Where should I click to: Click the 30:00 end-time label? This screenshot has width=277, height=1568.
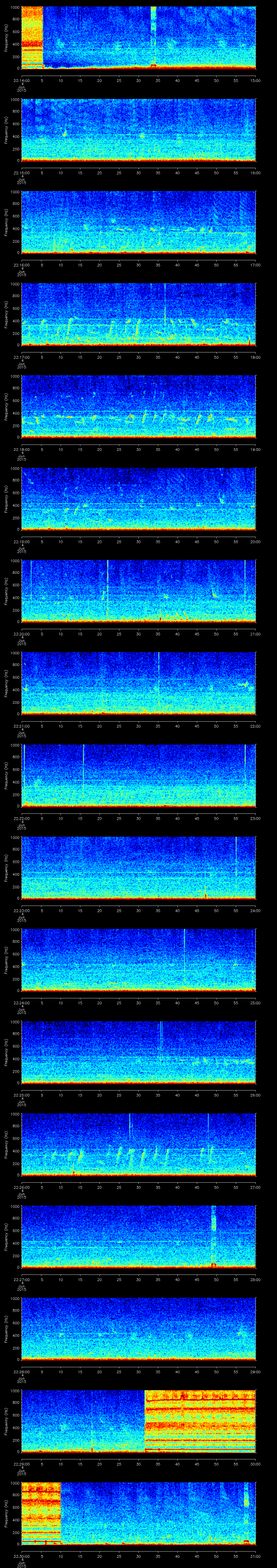[256, 1464]
